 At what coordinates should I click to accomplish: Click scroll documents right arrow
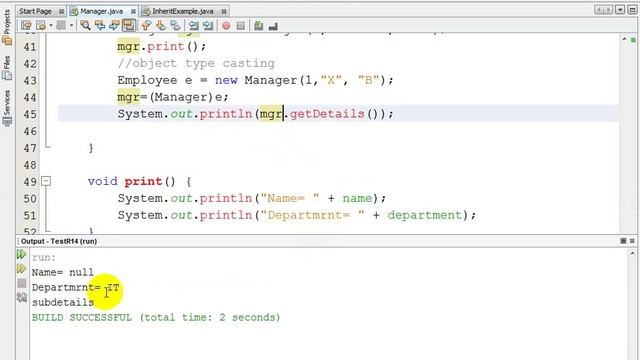609,9
